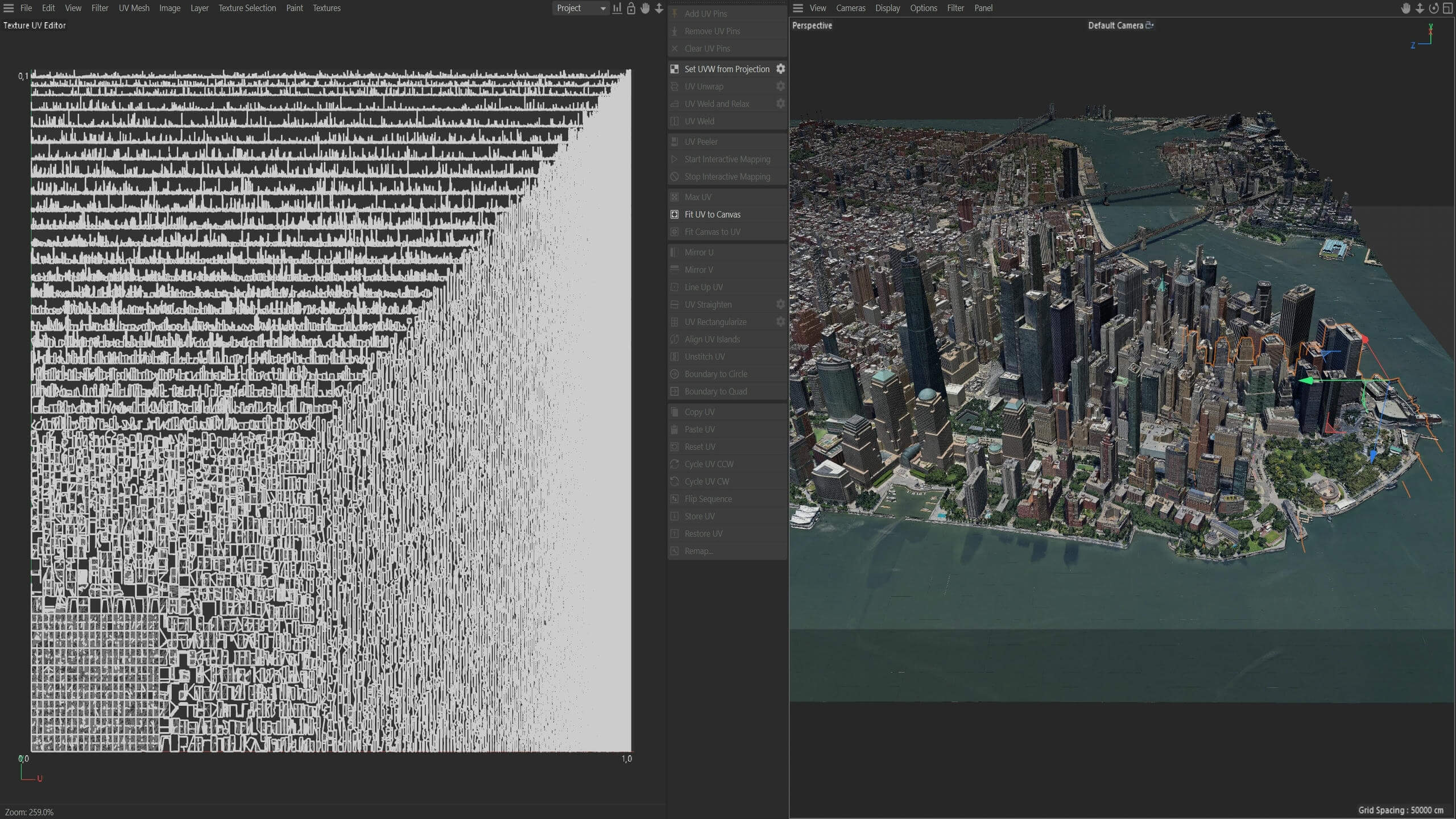
Task: Select the Mirror U command
Action: click(x=727, y=252)
